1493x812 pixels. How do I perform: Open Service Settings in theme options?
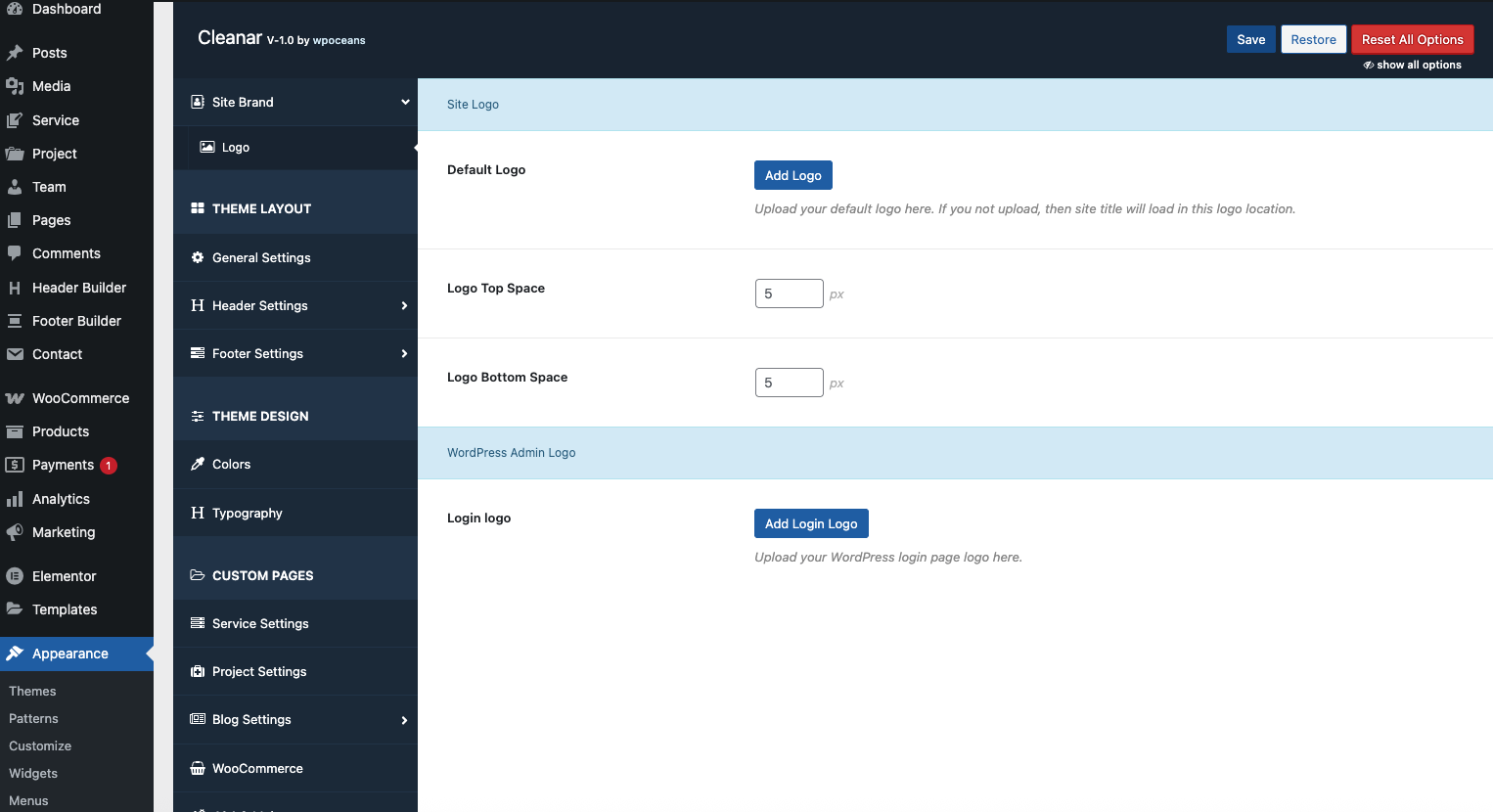(260, 624)
